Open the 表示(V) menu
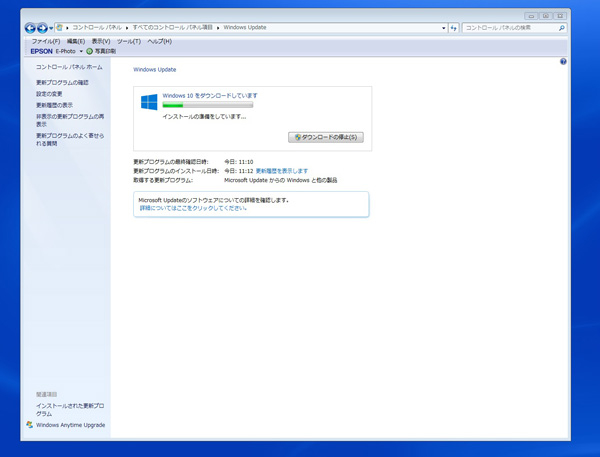This screenshot has height=457, width=600. [x=101, y=41]
